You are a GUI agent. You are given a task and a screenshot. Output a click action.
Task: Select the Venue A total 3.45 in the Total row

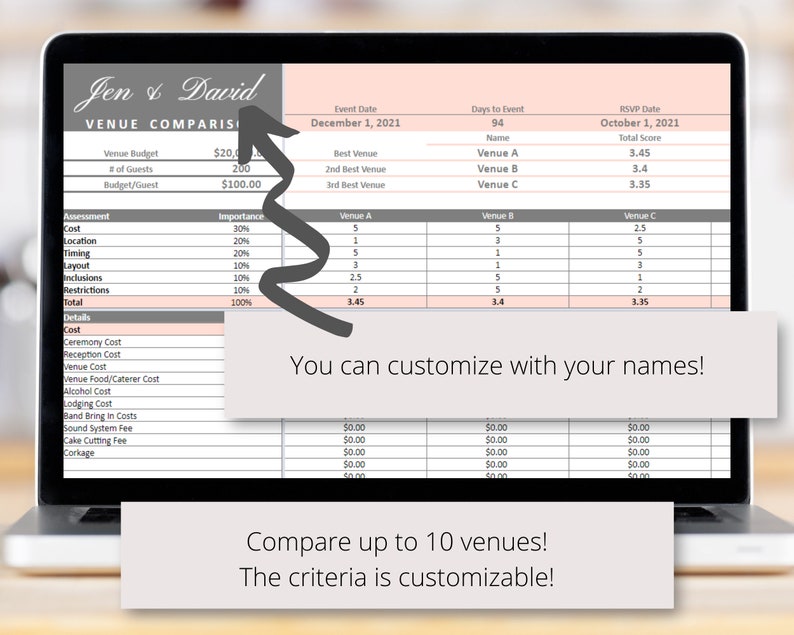[355, 302]
